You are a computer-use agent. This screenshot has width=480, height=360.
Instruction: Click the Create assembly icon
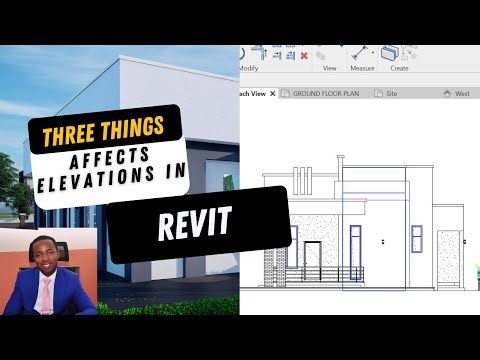coord(390,53)
